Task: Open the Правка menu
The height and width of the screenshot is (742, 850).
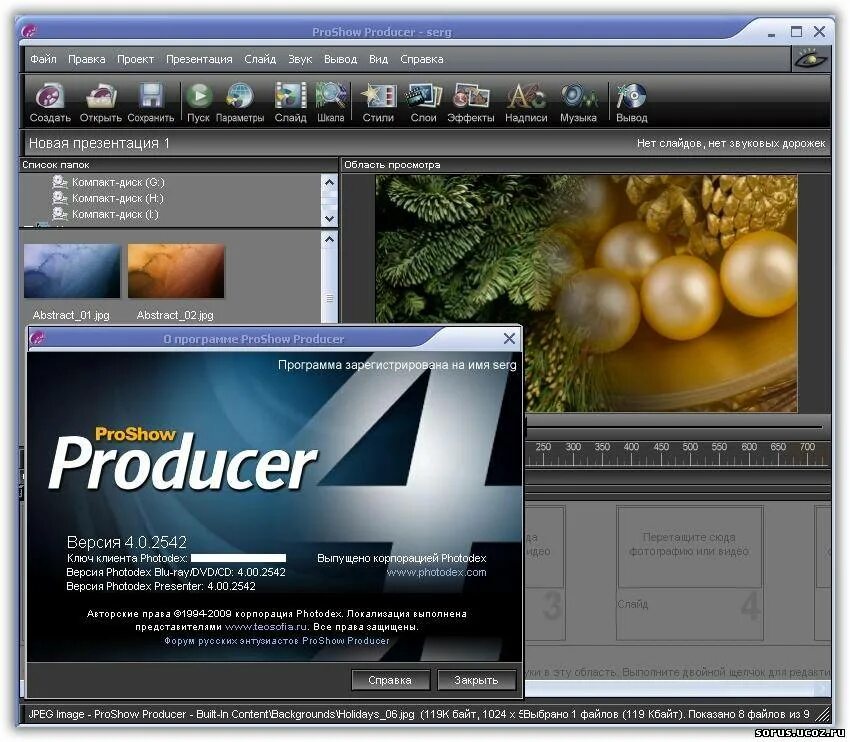Action: pyautogui.click(x=87, y=59)
